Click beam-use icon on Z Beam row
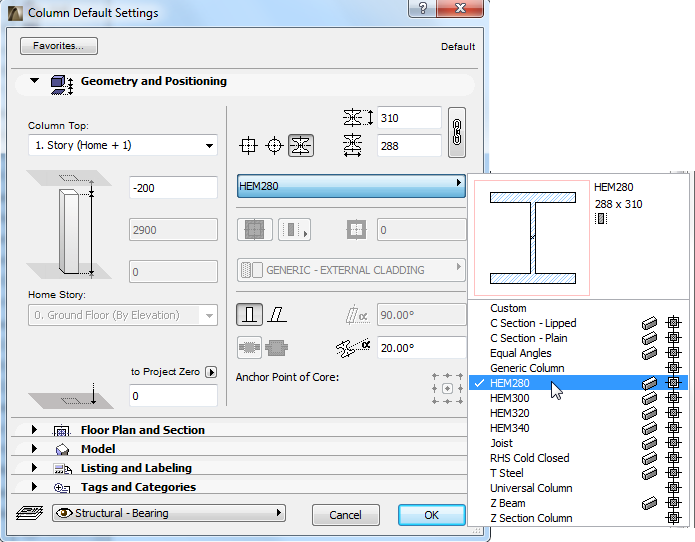 649,503
